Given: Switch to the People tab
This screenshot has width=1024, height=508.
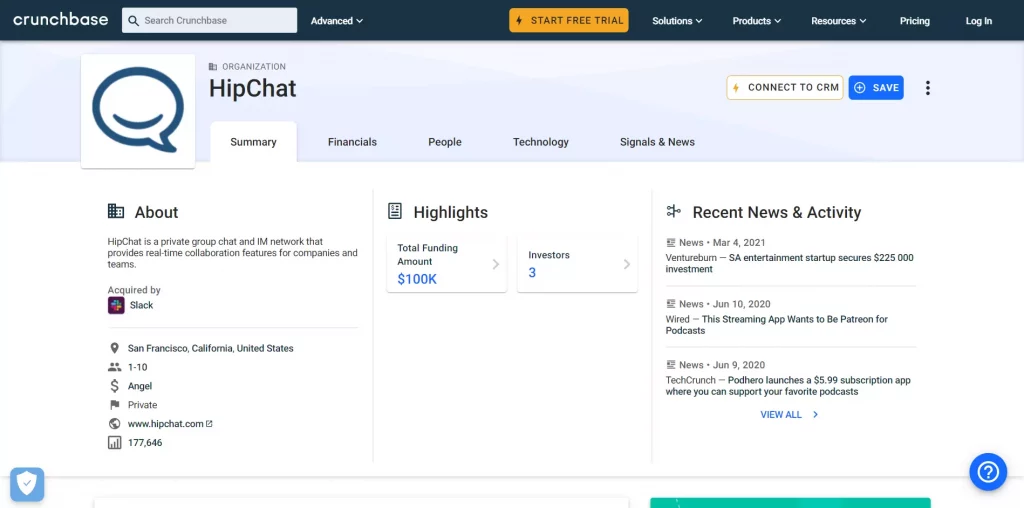Looking at the screenshot, I should pyautogui.click(x=445, y=142).
